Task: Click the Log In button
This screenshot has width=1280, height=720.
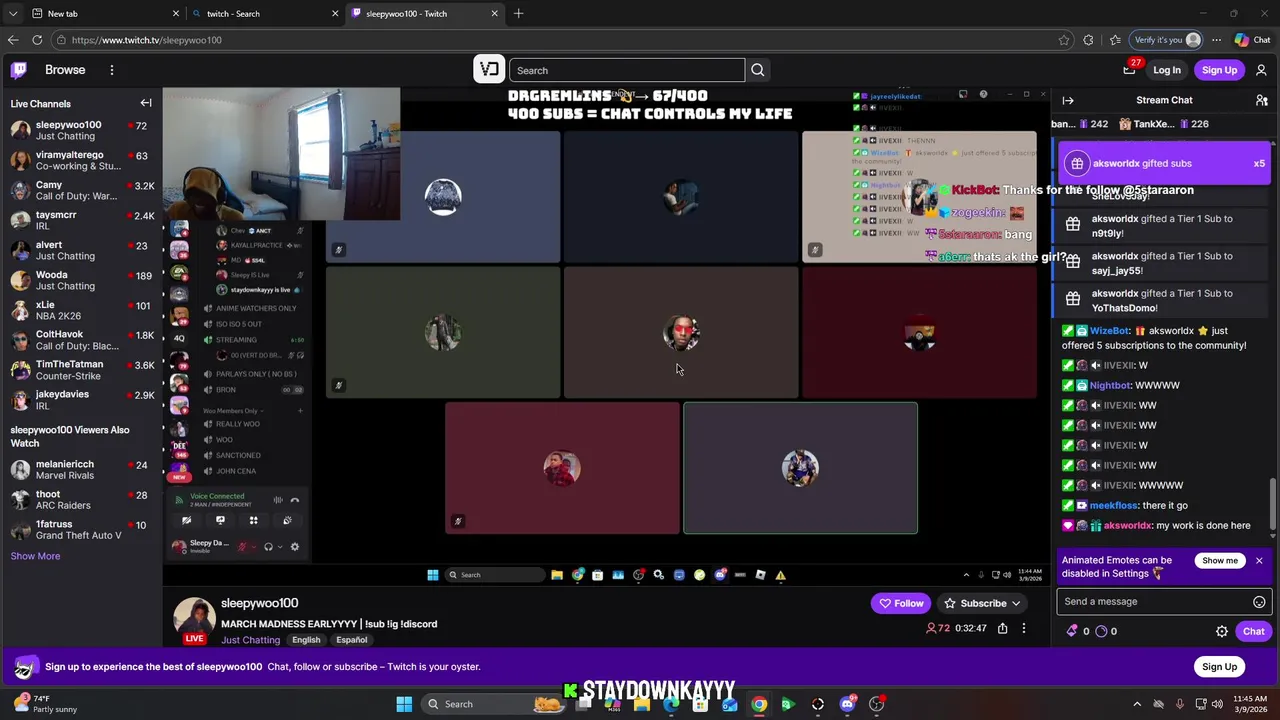Action: coord(1167,70)
